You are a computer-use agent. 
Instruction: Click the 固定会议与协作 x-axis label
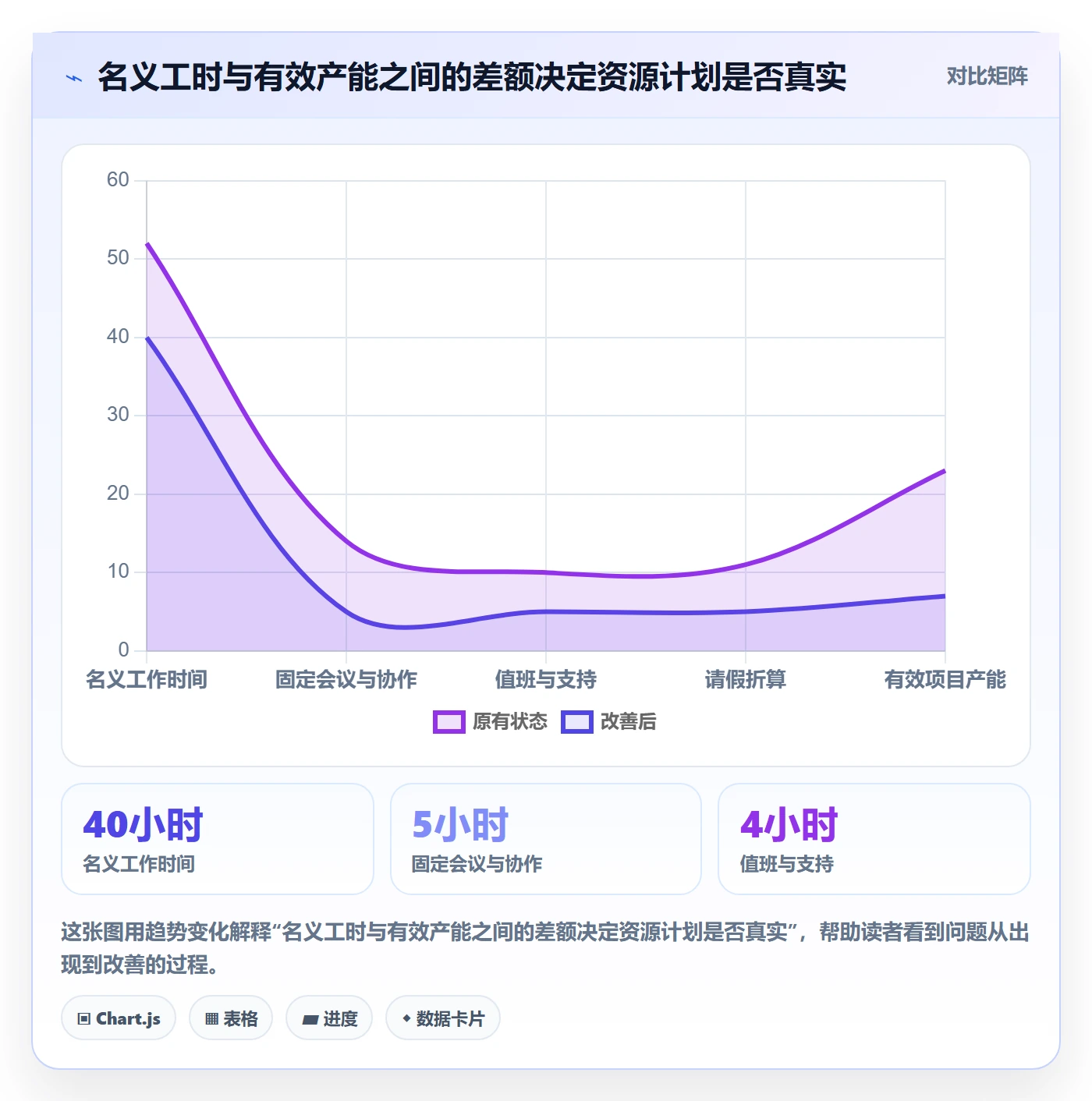[x=346, y=680]
